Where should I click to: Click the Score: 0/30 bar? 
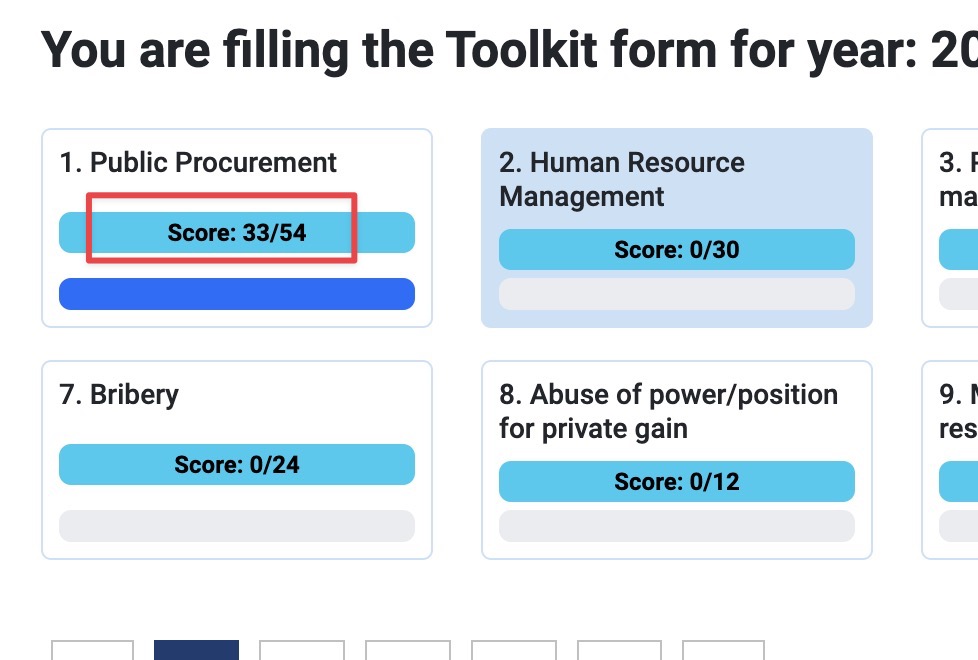pos(677,250)
